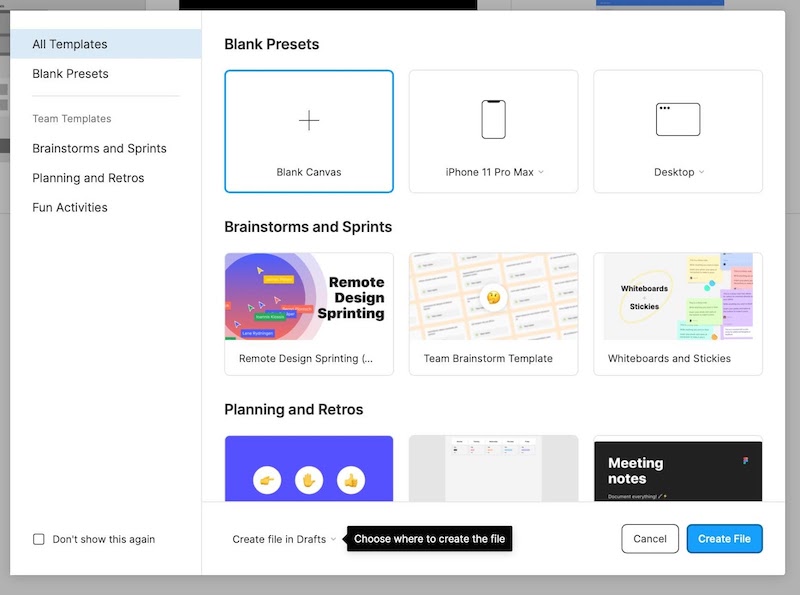Image resolution: width=800 pixels, height=595 pixels.
Task: Expand the iPhone 11 Pro Max dropdown
Action: click(541, 172)
